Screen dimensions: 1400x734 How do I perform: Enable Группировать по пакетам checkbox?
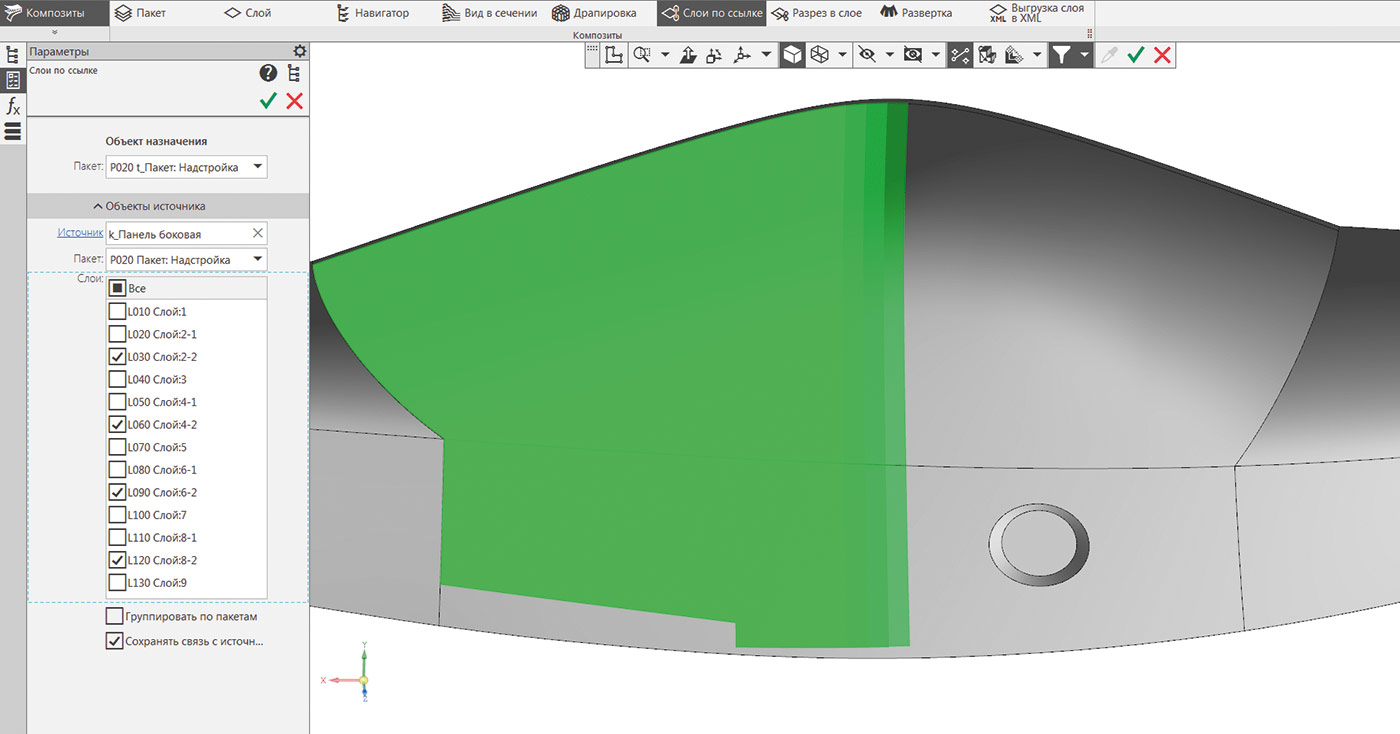114,617
